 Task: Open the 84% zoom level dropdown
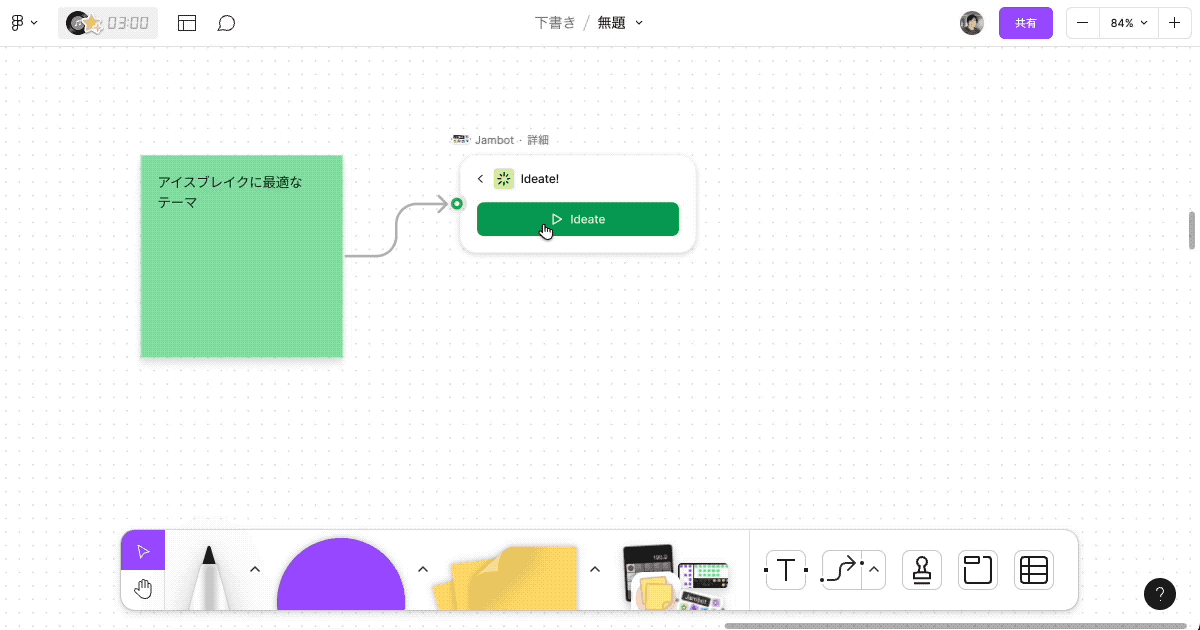click(1128, 22)
